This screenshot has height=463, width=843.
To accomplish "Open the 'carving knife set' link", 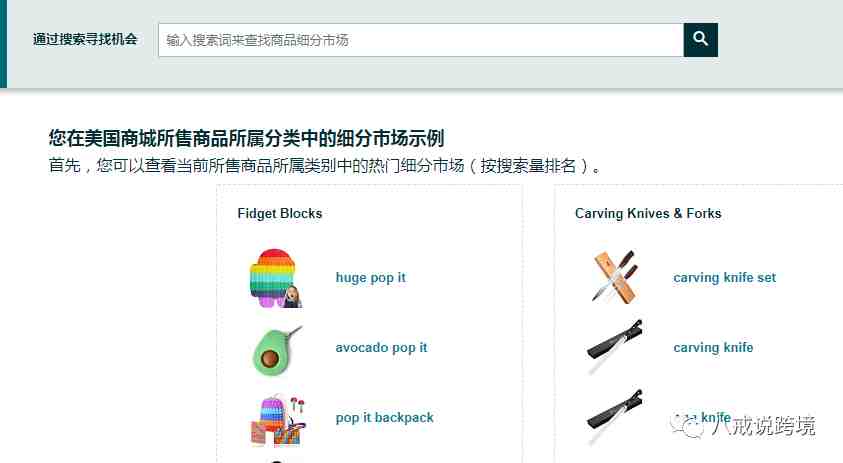I will point(725,277).
